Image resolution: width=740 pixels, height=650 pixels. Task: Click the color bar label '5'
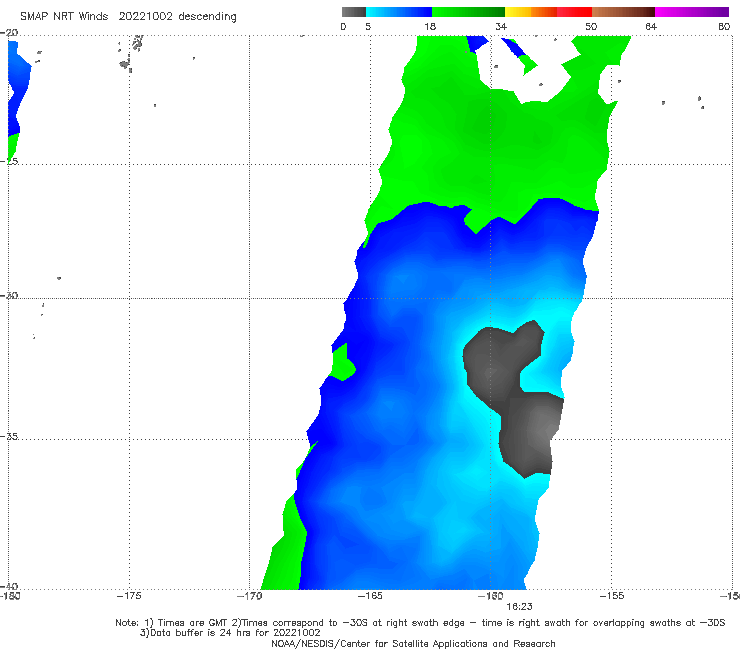click(368, 26)
